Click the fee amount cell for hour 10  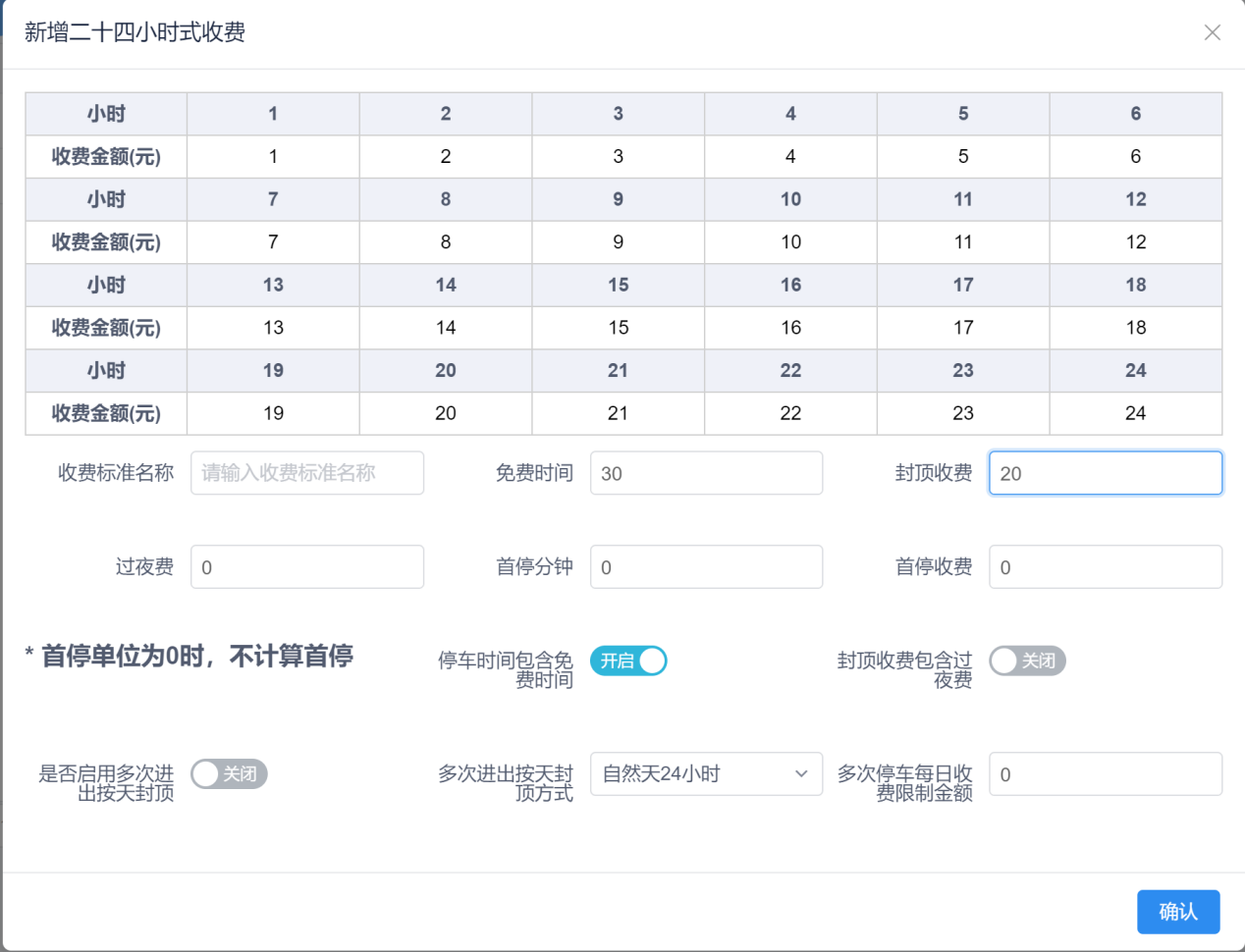(790, 242)
